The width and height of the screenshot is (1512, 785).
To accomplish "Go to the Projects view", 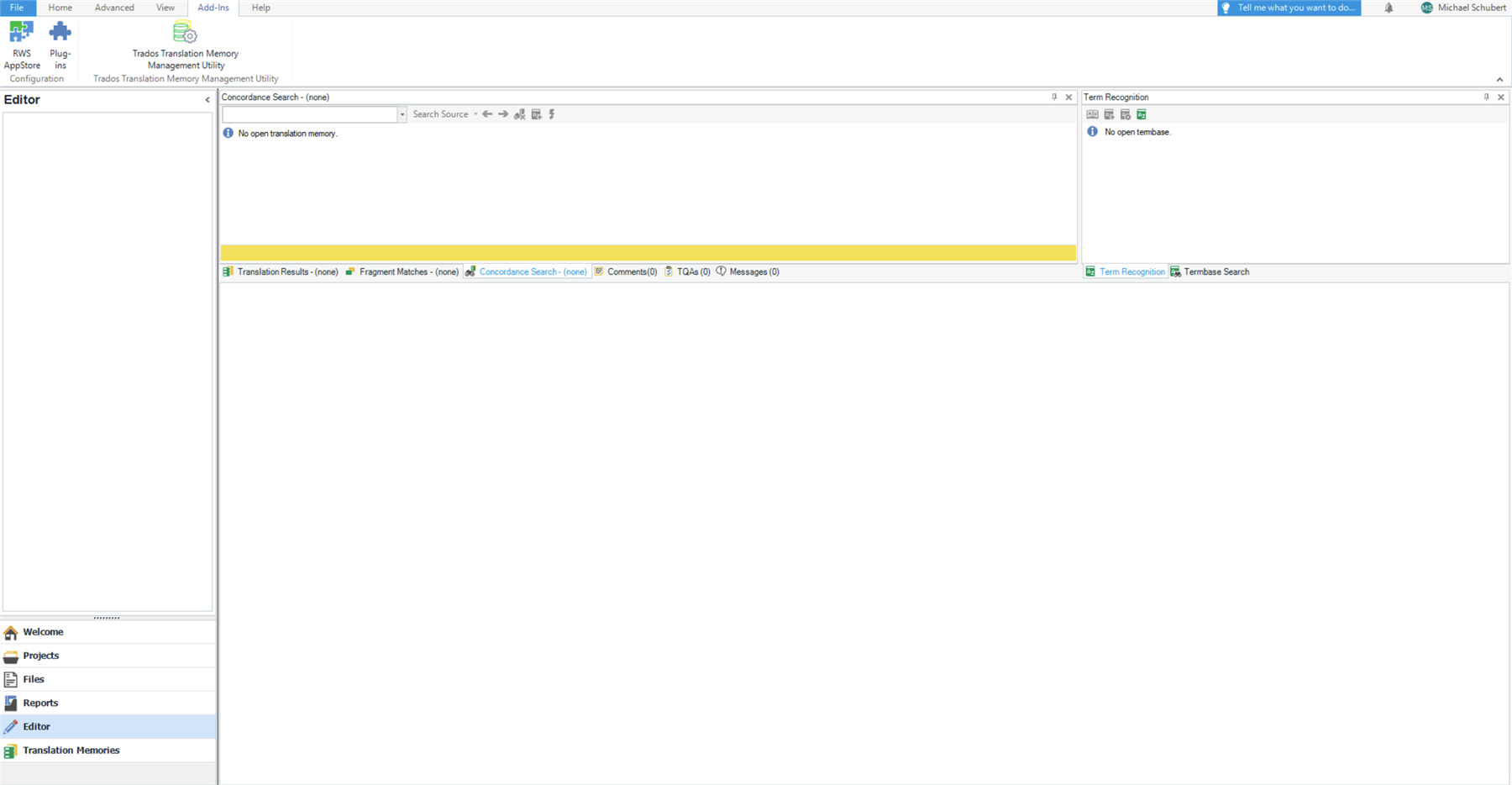I will [x=108, y=656].
